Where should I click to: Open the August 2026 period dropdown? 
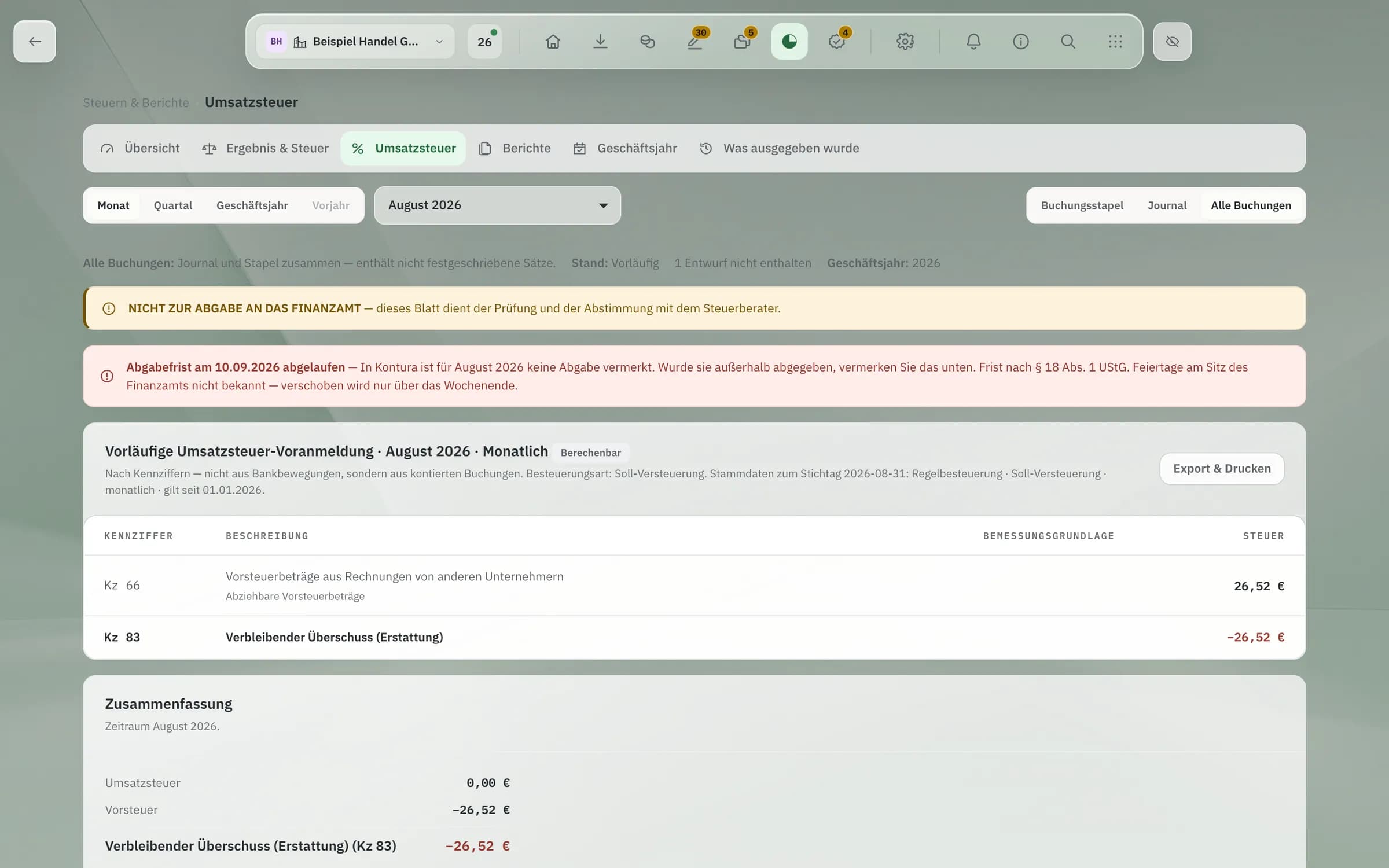[498, 205]
